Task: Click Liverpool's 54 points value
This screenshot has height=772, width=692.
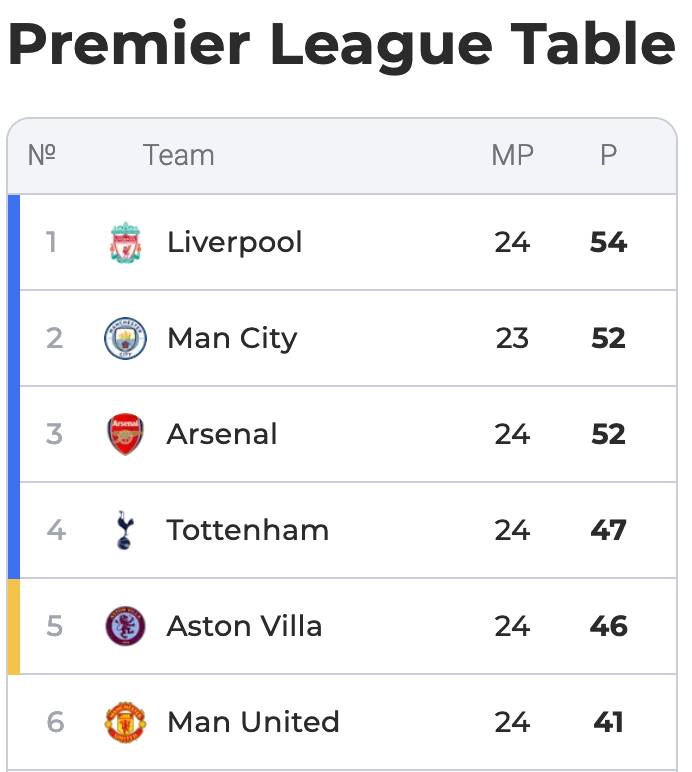Action: 608,242
